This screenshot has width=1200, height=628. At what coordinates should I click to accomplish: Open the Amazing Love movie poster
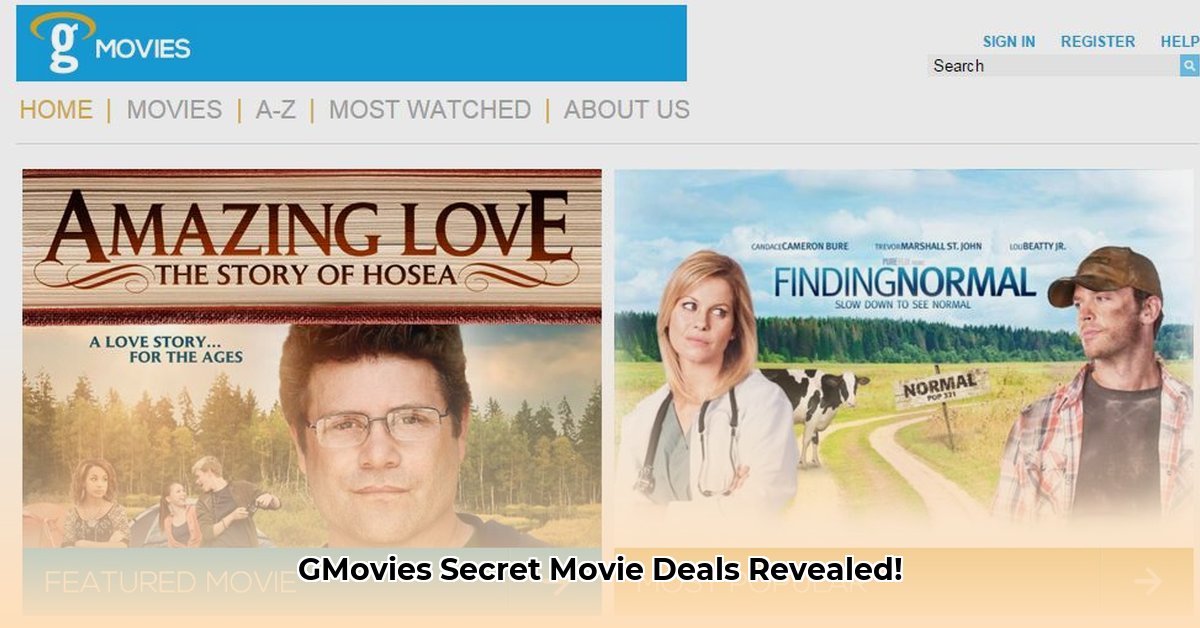(x=312, y=358)
